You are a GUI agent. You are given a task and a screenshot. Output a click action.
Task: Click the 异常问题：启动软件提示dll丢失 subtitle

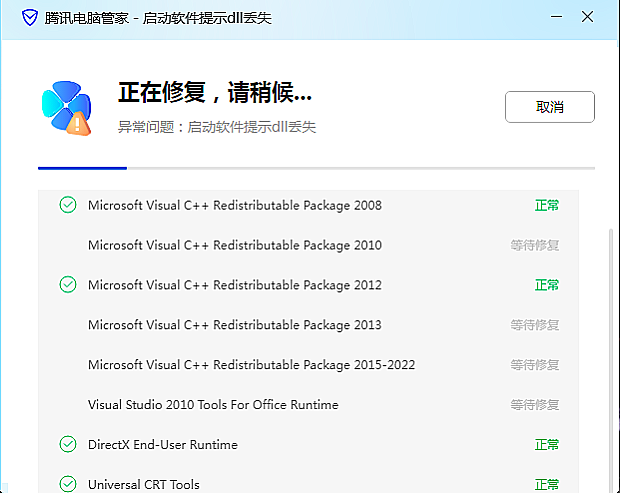[217, 127]
